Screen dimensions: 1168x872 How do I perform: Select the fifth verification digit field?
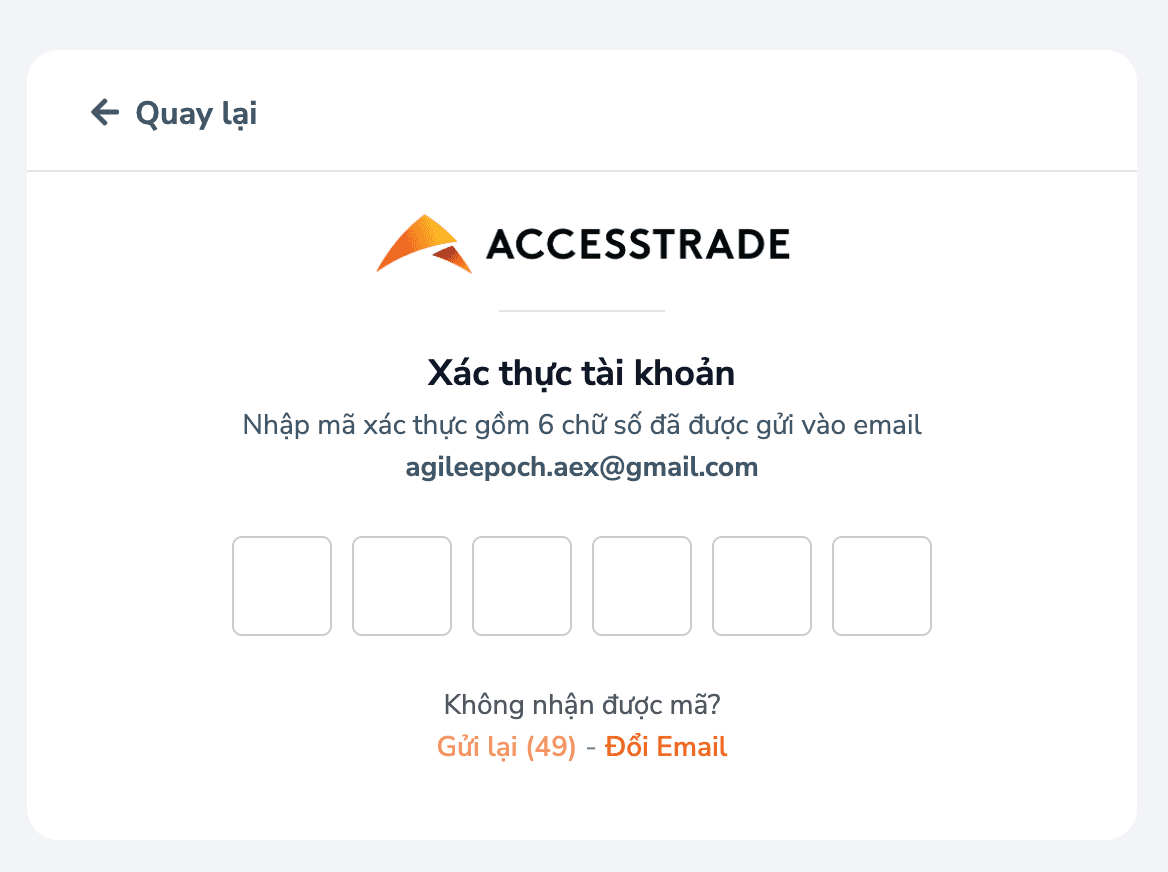point(762,586)
